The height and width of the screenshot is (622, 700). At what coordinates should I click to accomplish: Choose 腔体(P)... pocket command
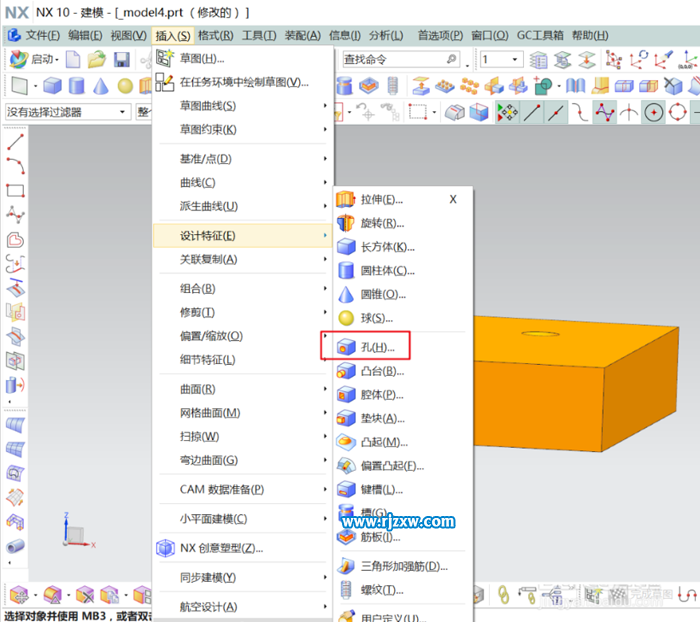coord(403,395)
